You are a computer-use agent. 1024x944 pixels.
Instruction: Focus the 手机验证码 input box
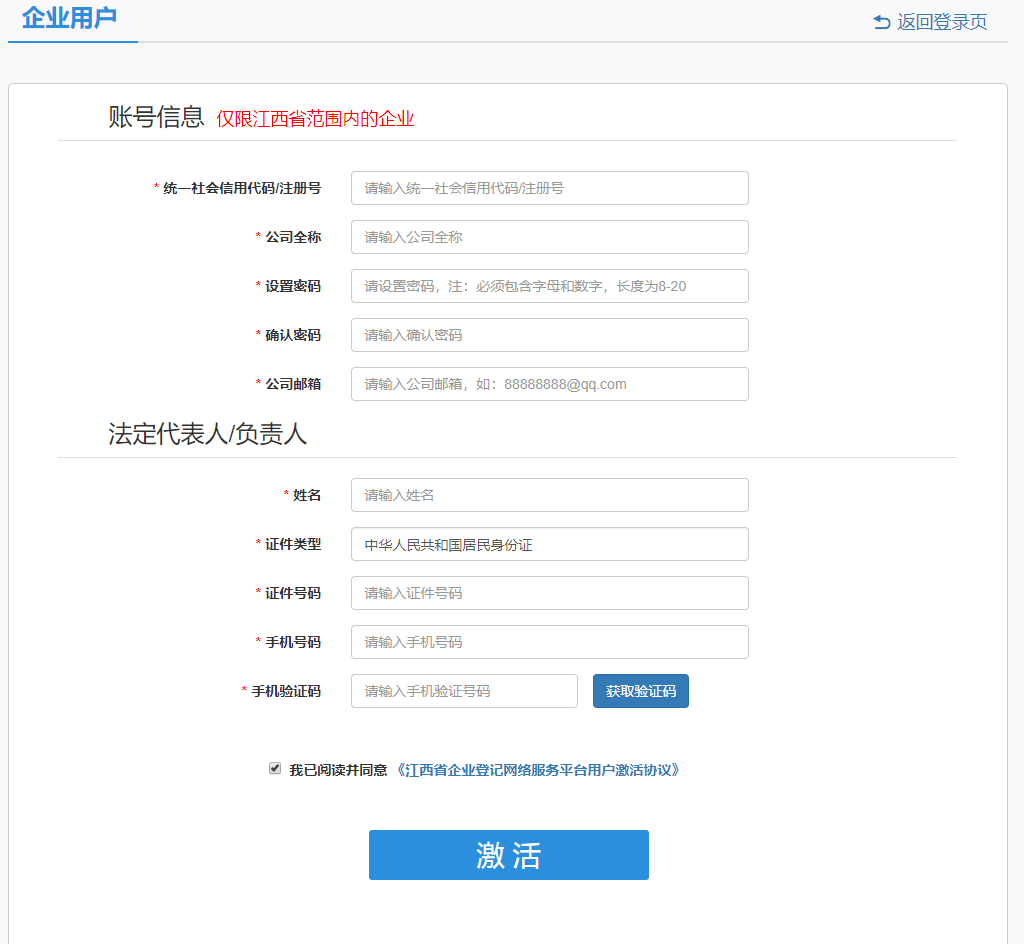tap(464, 691)
